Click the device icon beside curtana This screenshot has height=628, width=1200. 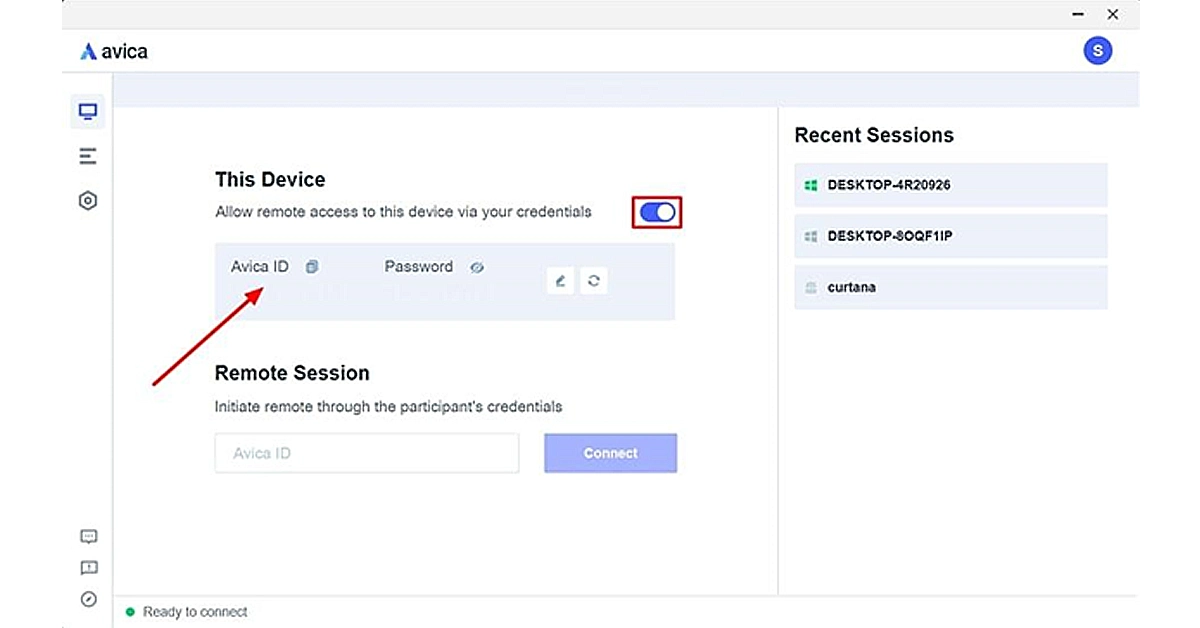click(811, 288)
